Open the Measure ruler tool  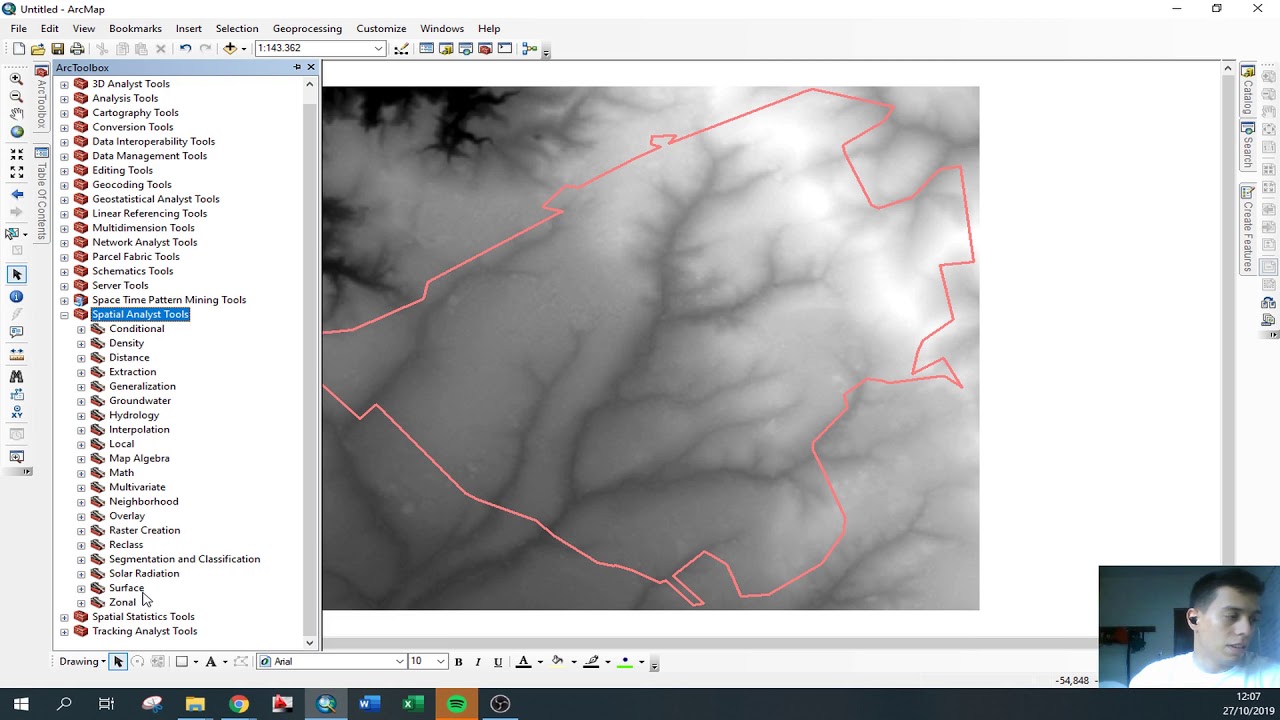point(16,353)
